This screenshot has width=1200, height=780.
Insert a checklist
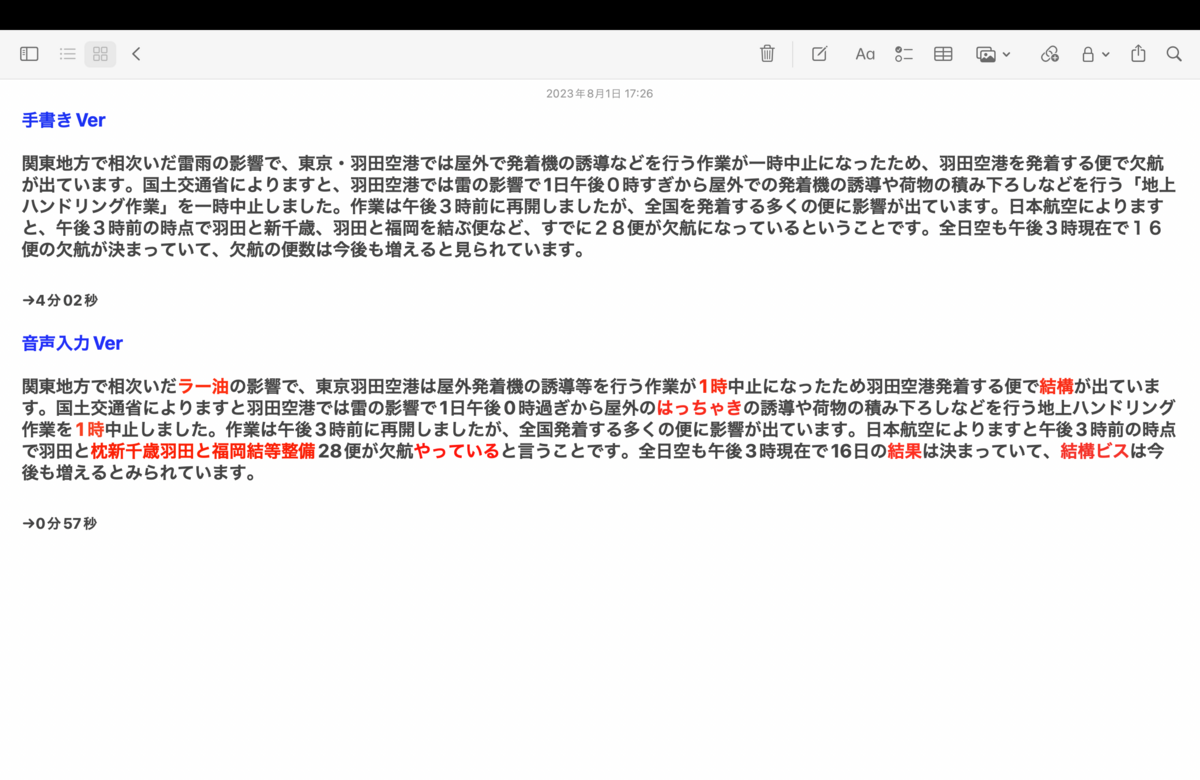click(904, 54)
